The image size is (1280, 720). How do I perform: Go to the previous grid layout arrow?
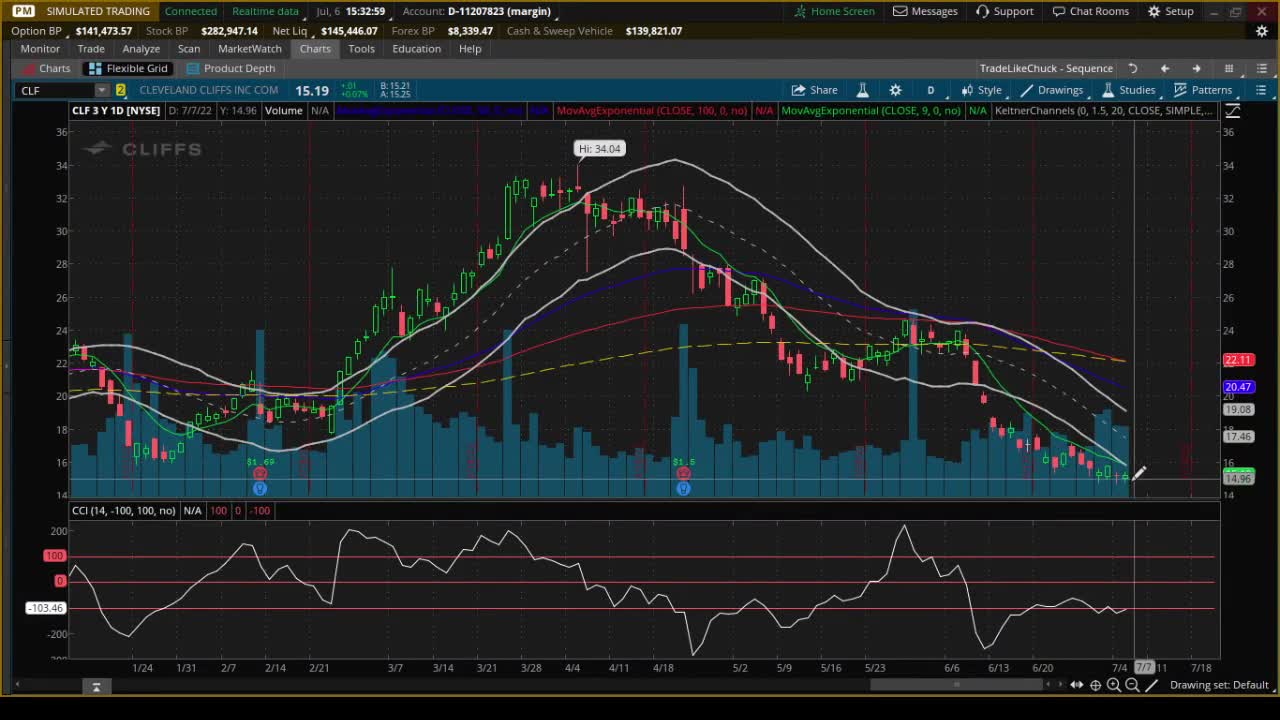[x=1164, y=68]
